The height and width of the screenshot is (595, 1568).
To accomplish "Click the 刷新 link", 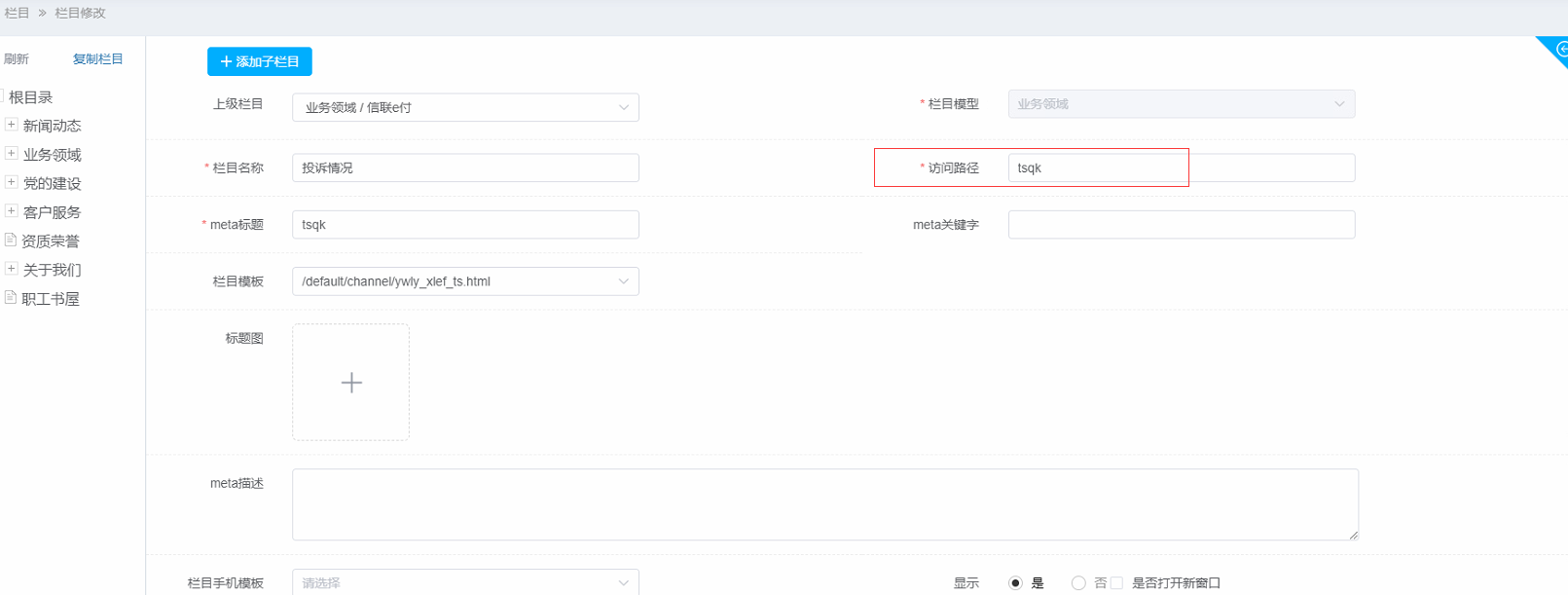I will click(17, 59).
